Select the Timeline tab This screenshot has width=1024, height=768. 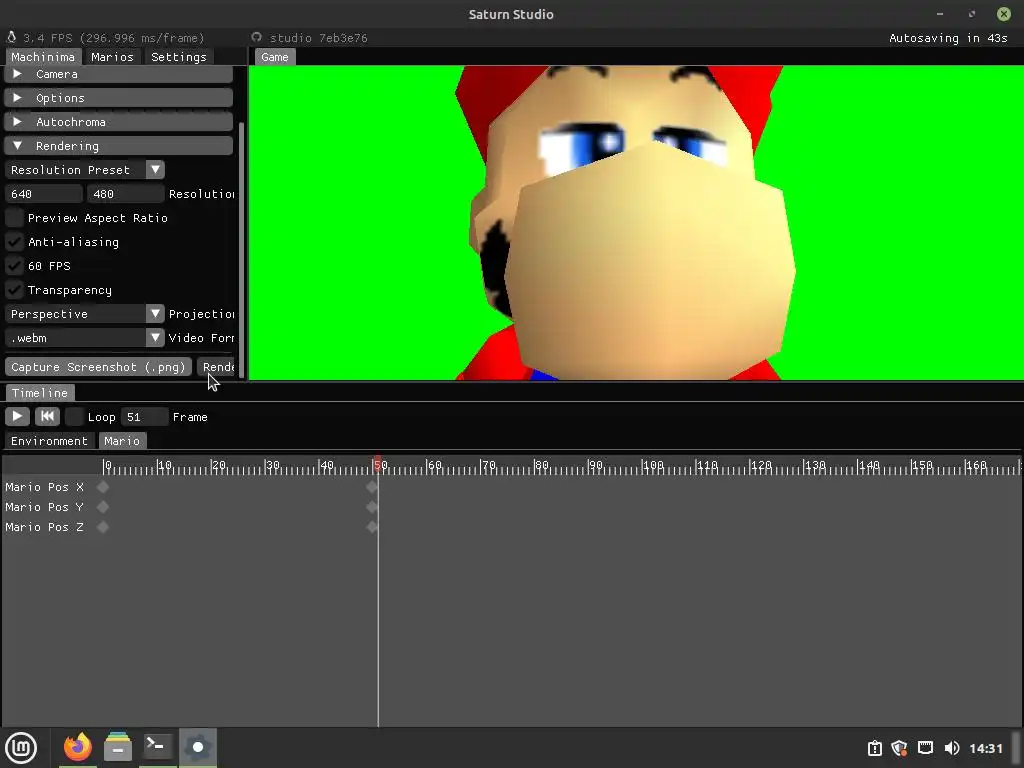point(40,392)
